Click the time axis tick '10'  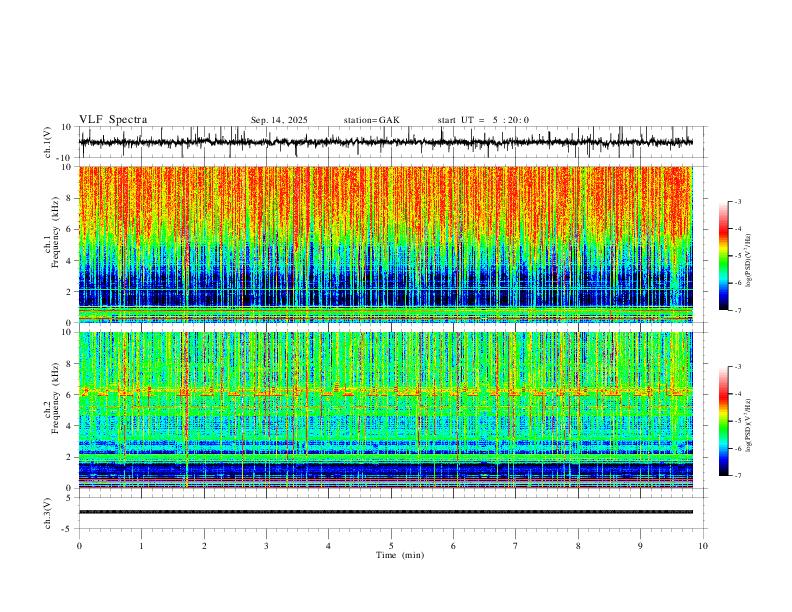(x=703, y=546)
